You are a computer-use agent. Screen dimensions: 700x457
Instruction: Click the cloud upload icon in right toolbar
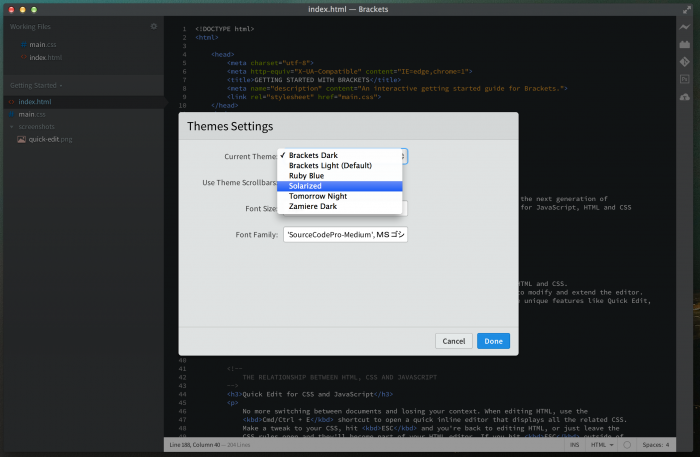tap(684, 96)
